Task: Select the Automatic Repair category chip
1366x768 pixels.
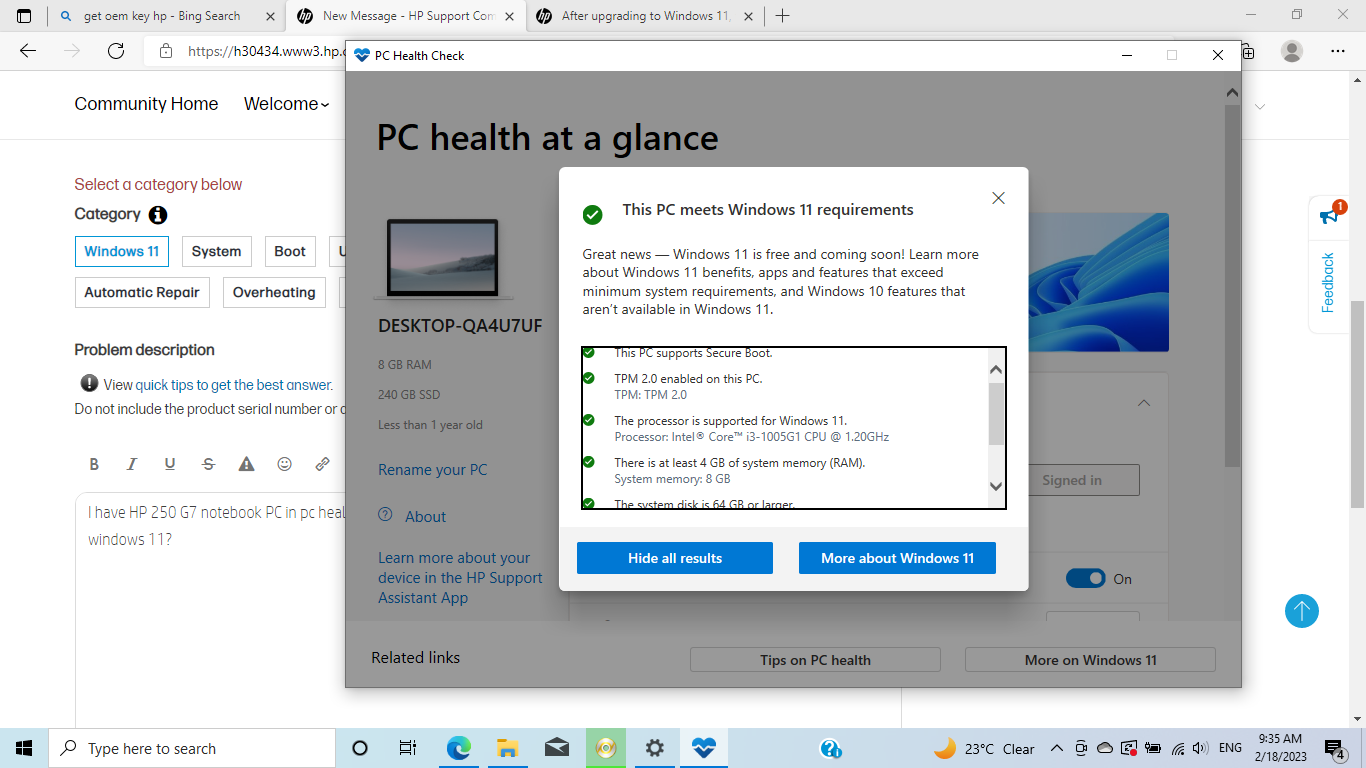Action: 142,293
